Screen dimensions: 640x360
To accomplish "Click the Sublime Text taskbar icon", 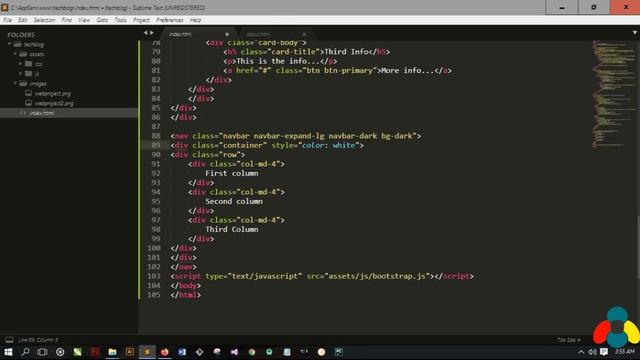I will pyautogui.click(x=147, y=352).
